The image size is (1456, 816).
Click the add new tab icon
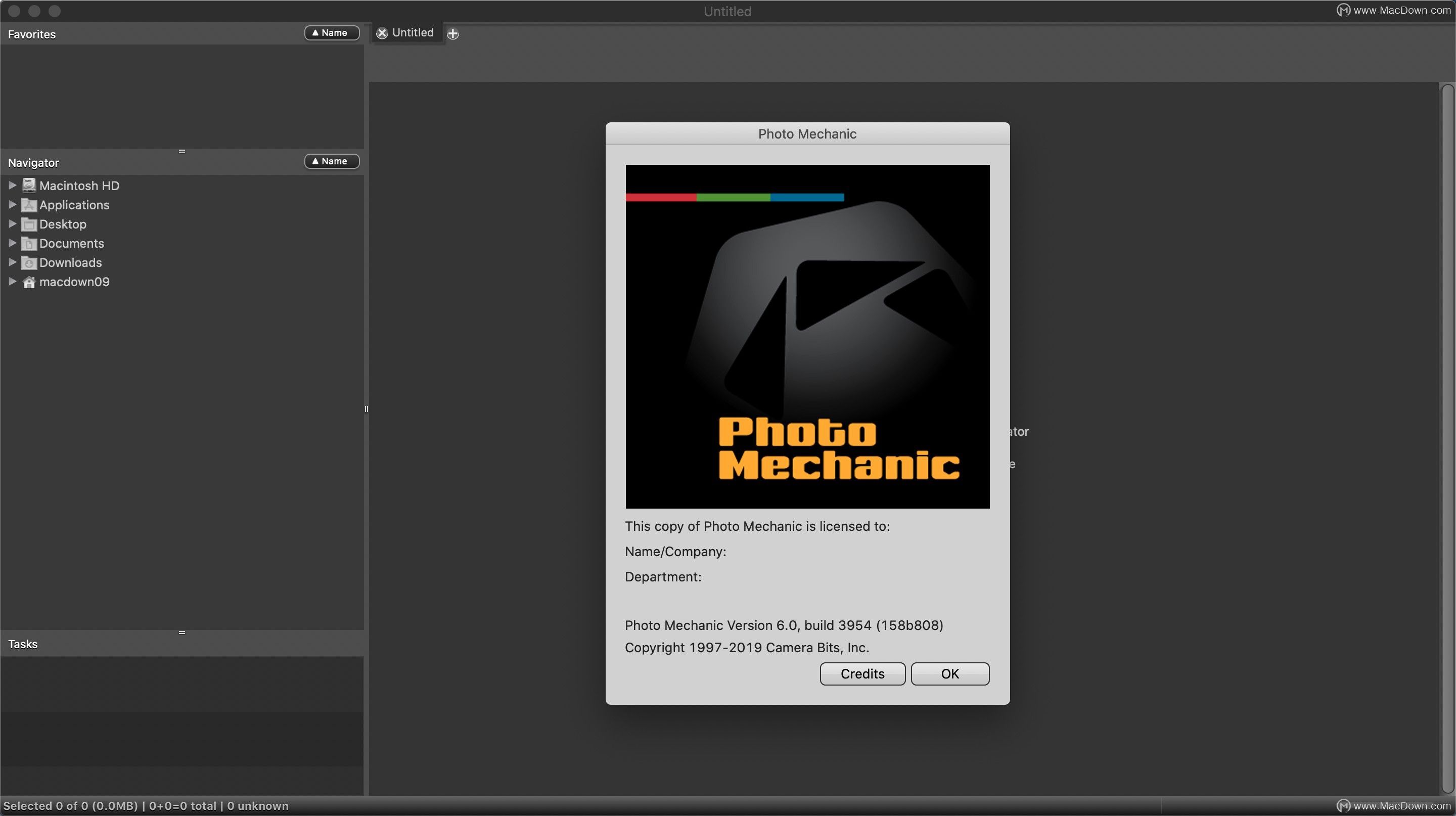pyautogui.click(x=453, y=32)
